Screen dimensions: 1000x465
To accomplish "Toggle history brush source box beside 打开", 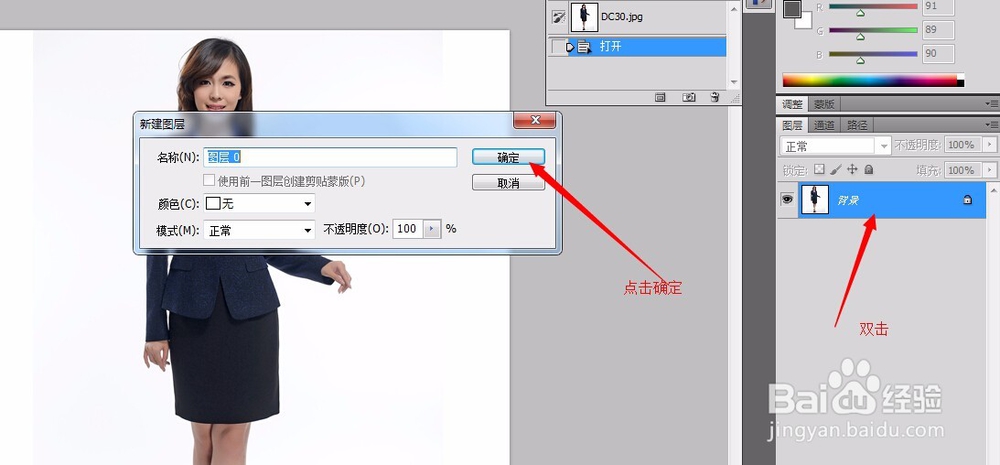I will click(558, 47).
